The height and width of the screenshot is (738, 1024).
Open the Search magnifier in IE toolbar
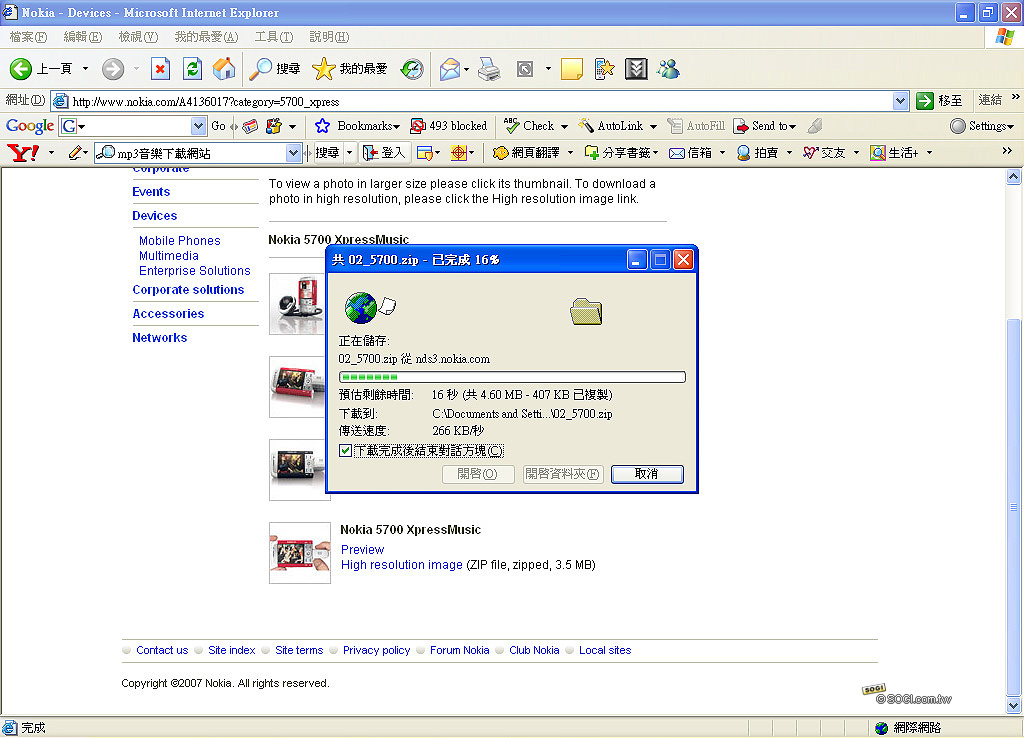[x=262, y=69]
